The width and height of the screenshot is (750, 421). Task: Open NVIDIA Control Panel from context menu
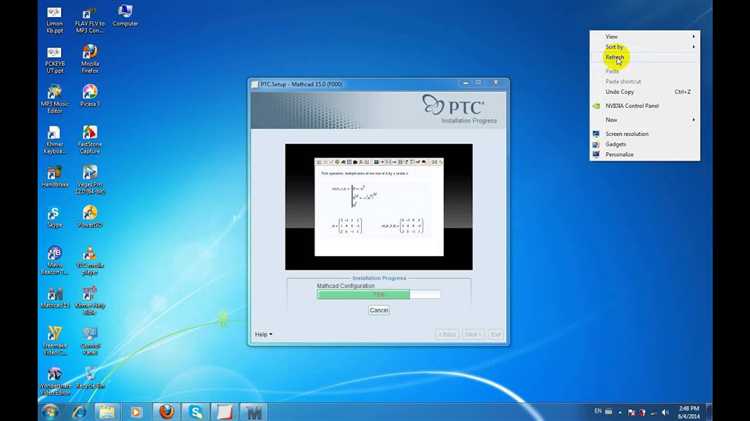tap(645, 106)
